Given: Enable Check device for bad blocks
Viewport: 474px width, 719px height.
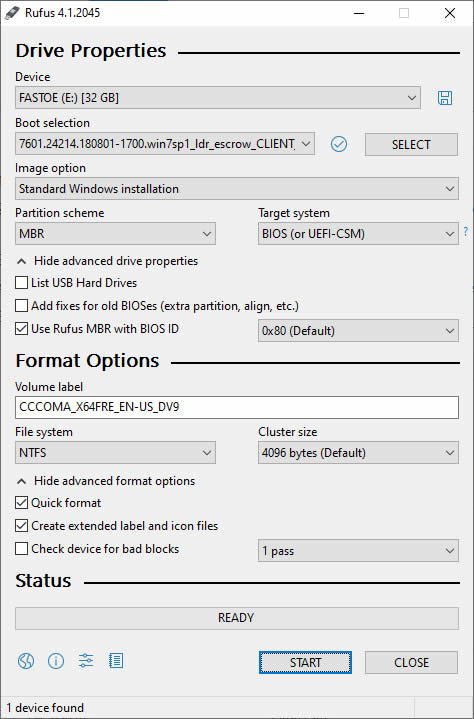Looking at the screenshot, I should pos(22,548).
